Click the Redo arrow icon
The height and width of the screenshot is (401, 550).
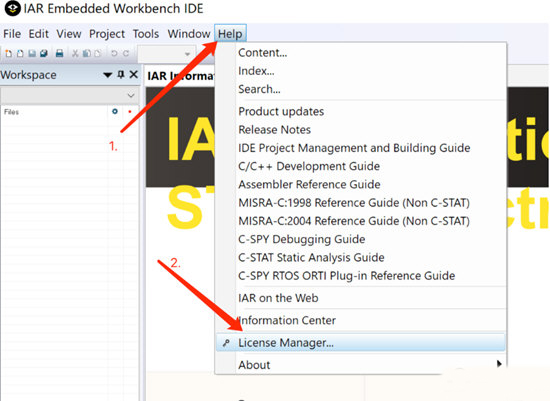(x=126, y=53)
